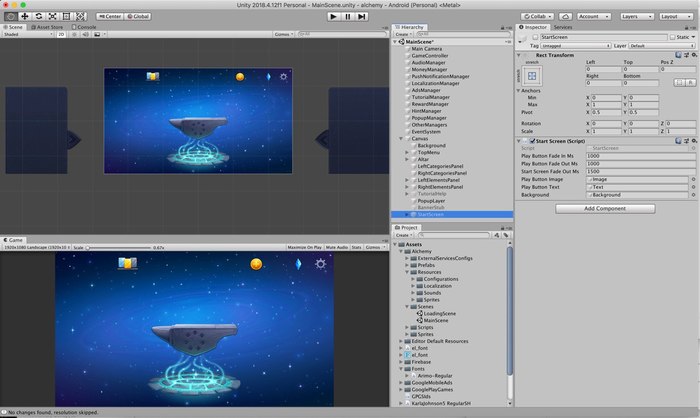Select the Move tool

[24, 16]
